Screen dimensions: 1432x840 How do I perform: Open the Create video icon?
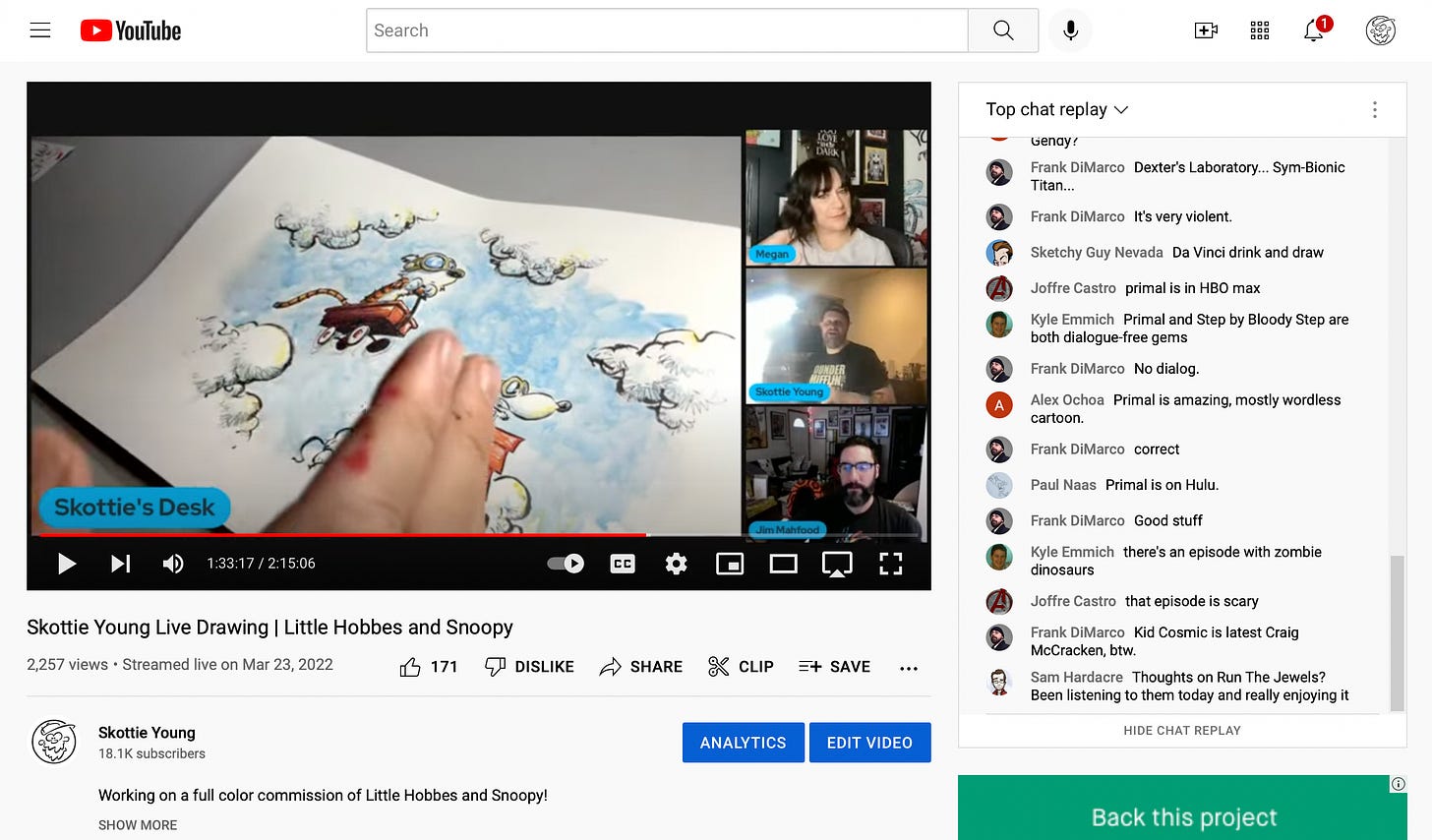1206,30
